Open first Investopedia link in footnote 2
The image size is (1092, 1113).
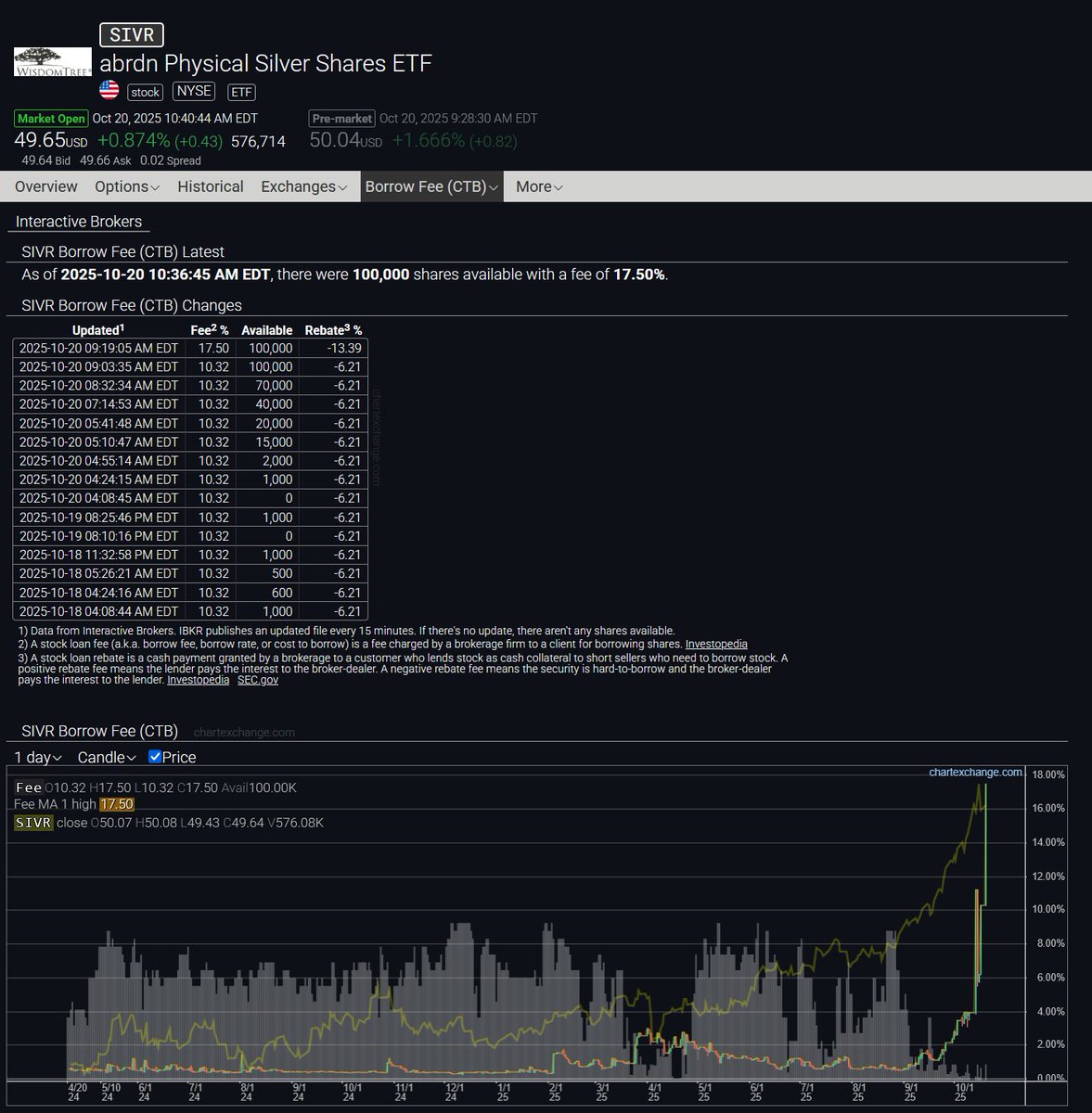pos(716,644)
